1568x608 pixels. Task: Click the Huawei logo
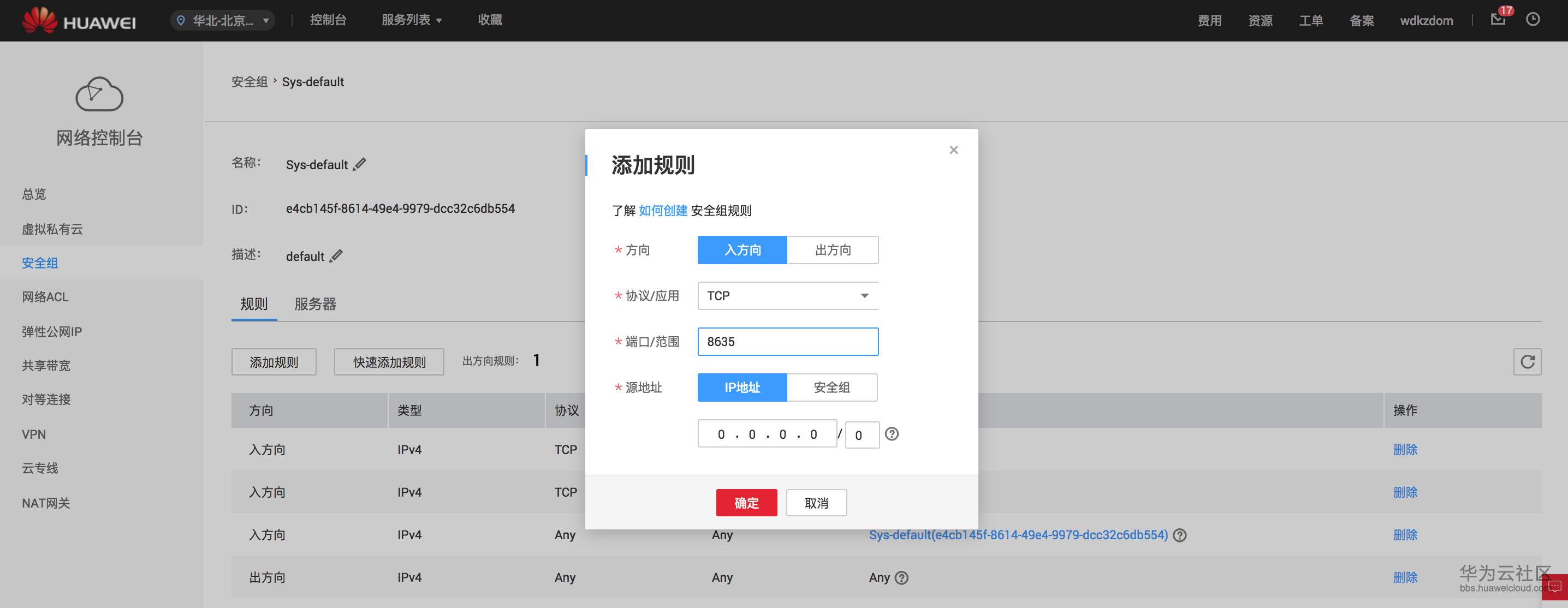tap(79, 21)
